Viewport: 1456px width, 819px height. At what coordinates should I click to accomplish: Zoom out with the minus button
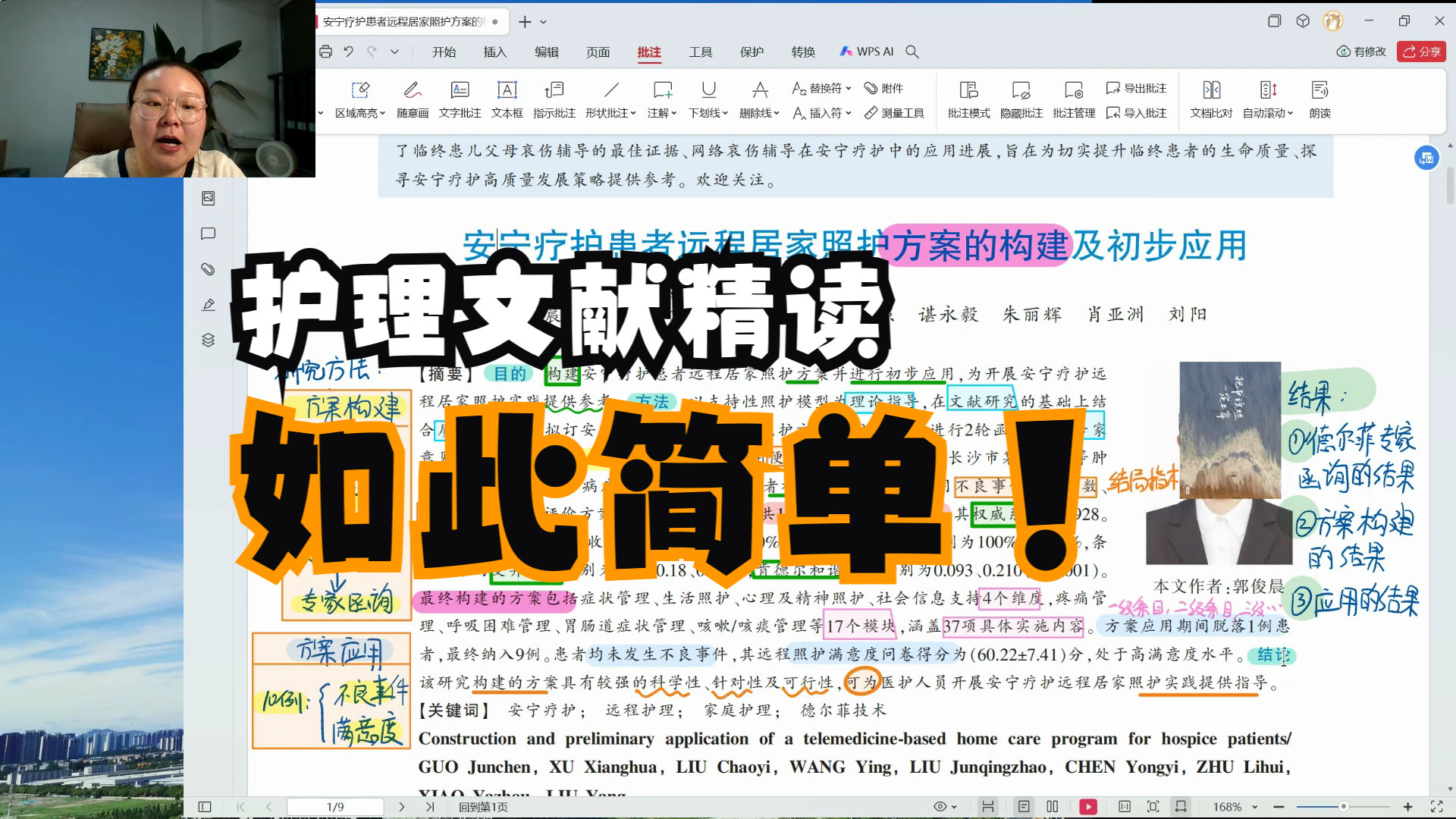[1279, 807]
